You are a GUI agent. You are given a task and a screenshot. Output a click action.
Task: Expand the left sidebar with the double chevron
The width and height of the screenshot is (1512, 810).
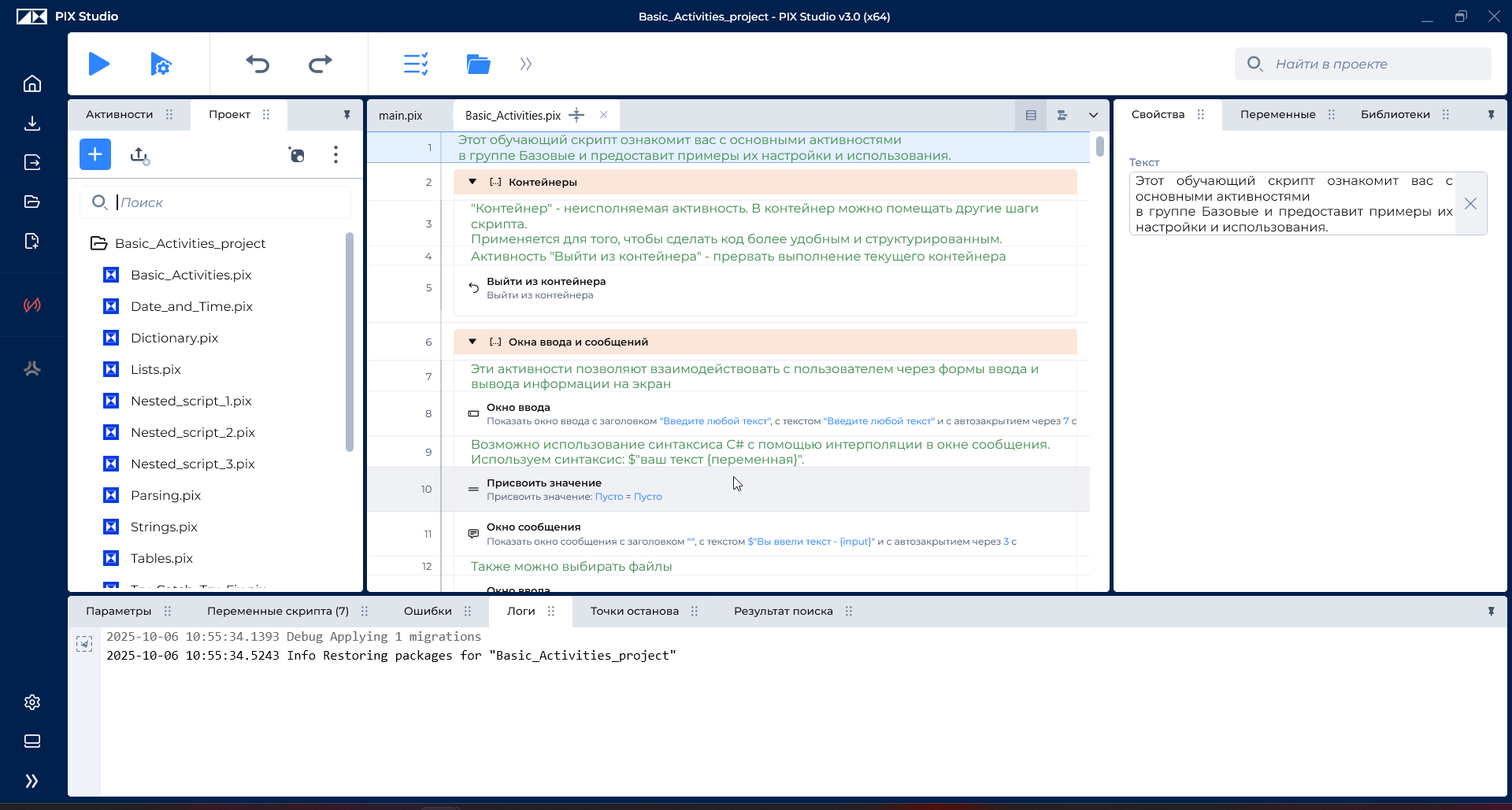click(31, 781)
